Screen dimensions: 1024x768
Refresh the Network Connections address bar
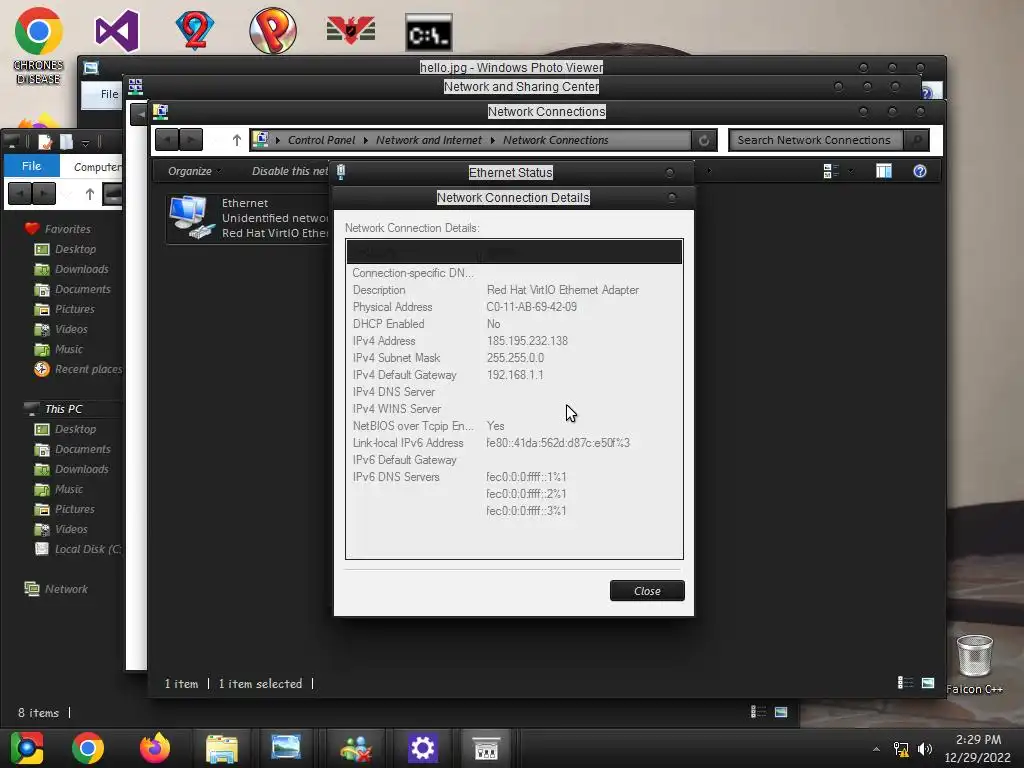pos(704,140)
